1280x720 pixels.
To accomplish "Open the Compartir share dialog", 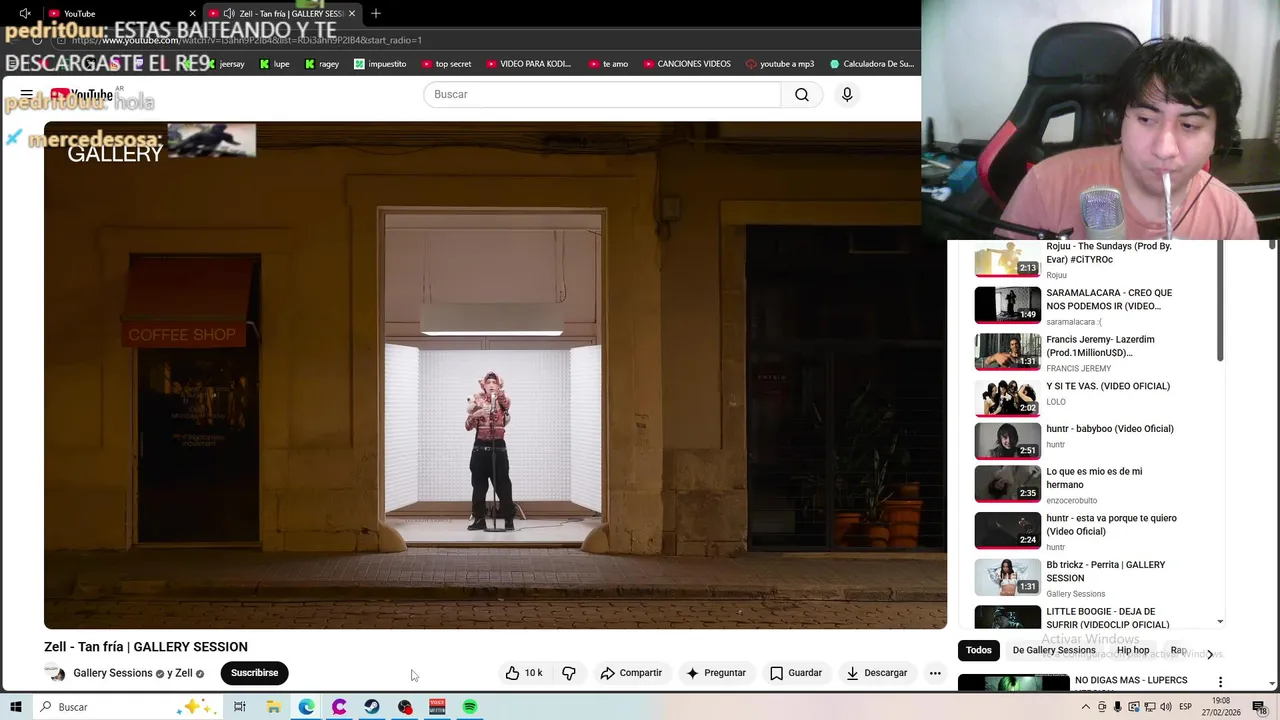I will (631, 673).
